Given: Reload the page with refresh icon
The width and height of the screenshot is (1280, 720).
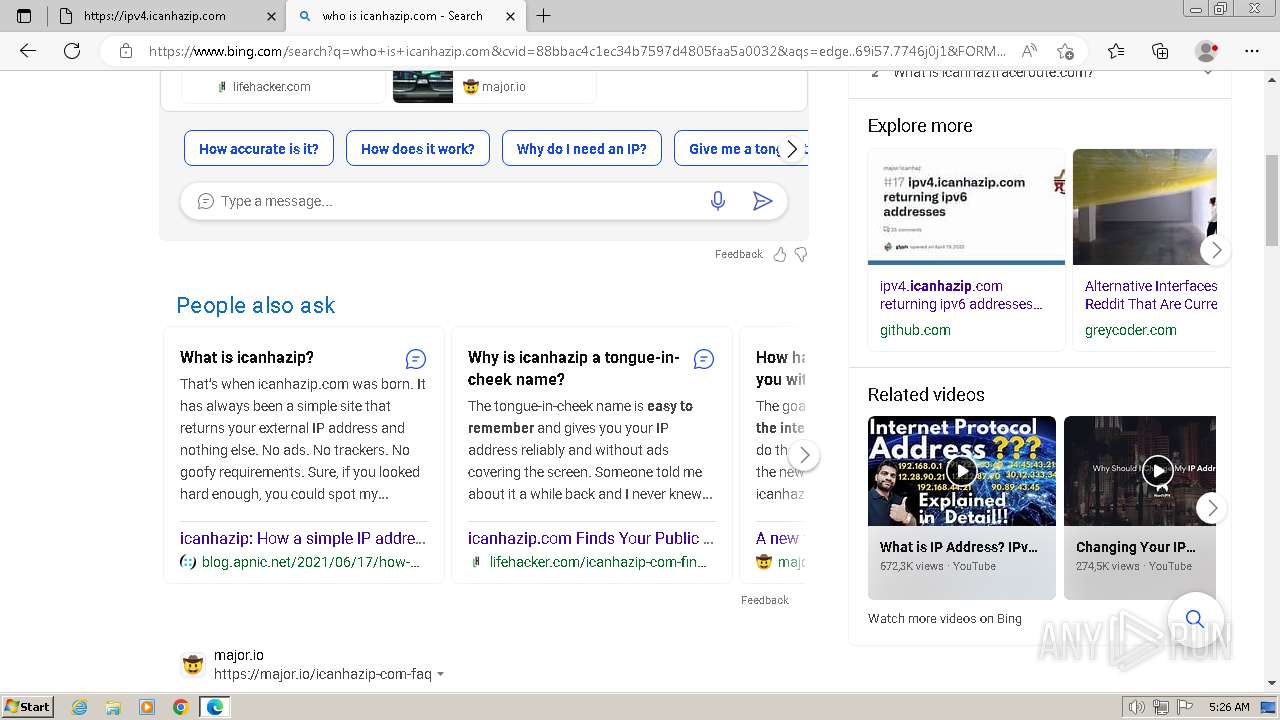Looking at the screenshot, I should coord(72,51).
